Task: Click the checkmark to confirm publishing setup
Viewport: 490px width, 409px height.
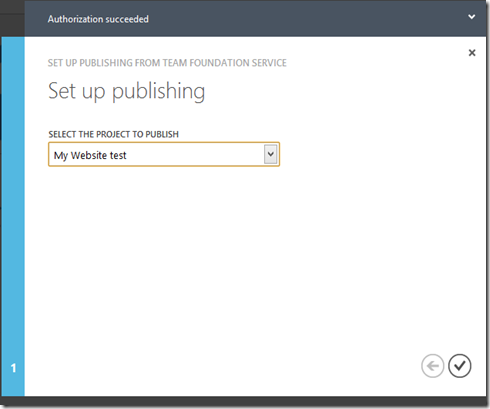Action: click(x=459, y=366)
